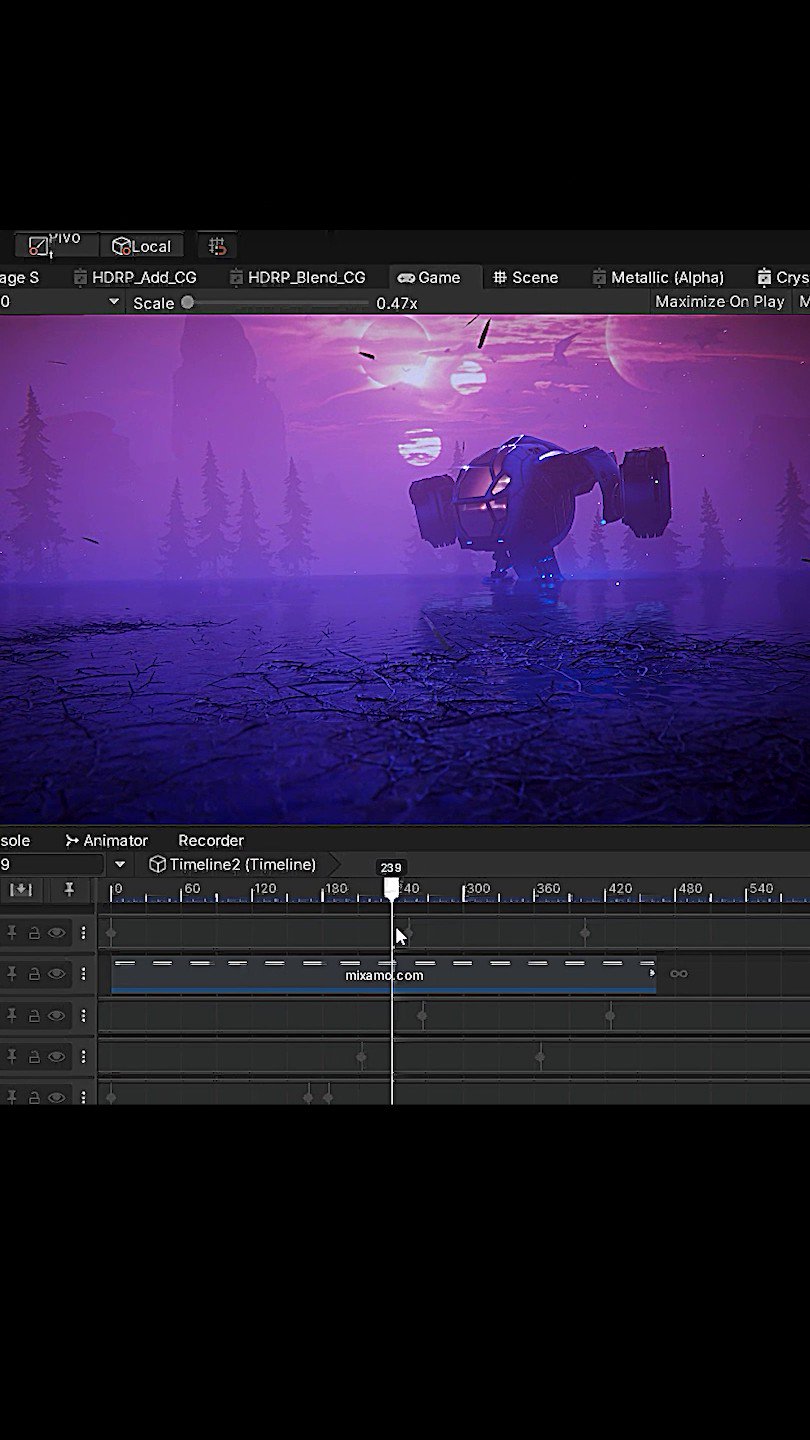Open the dropdown next to the frame field
The width and height of the screenshot is (810, 1440).
pyautogui.click(x=118, y=863)
